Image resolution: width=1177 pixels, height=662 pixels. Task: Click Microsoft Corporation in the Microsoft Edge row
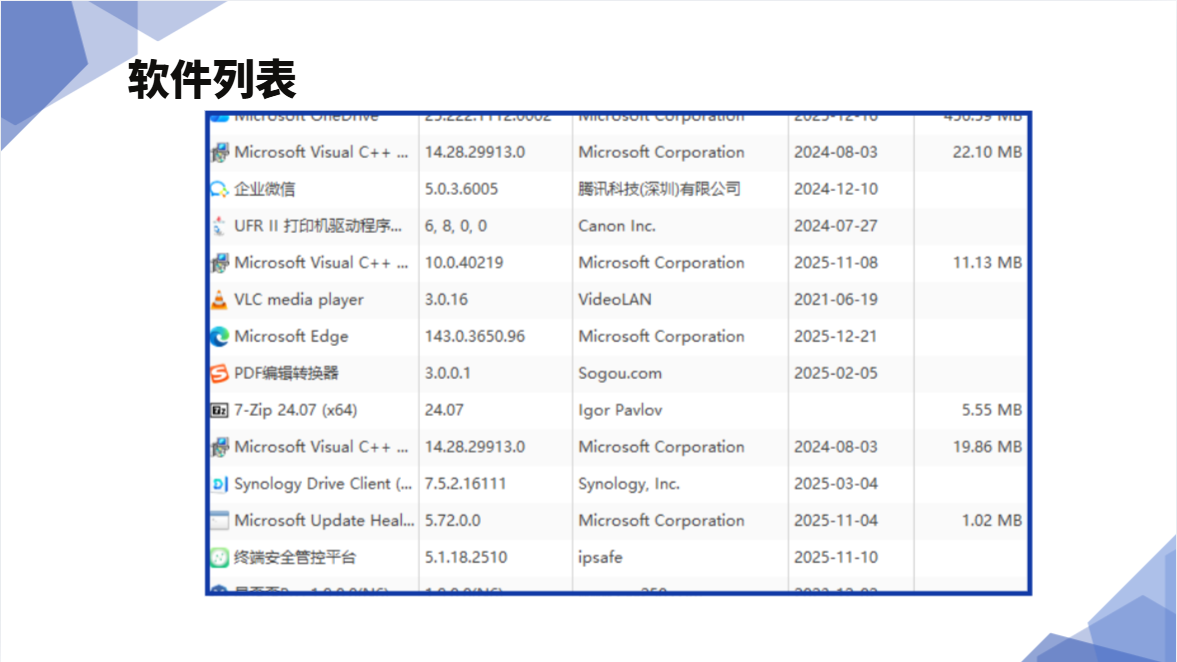point(661,336)
